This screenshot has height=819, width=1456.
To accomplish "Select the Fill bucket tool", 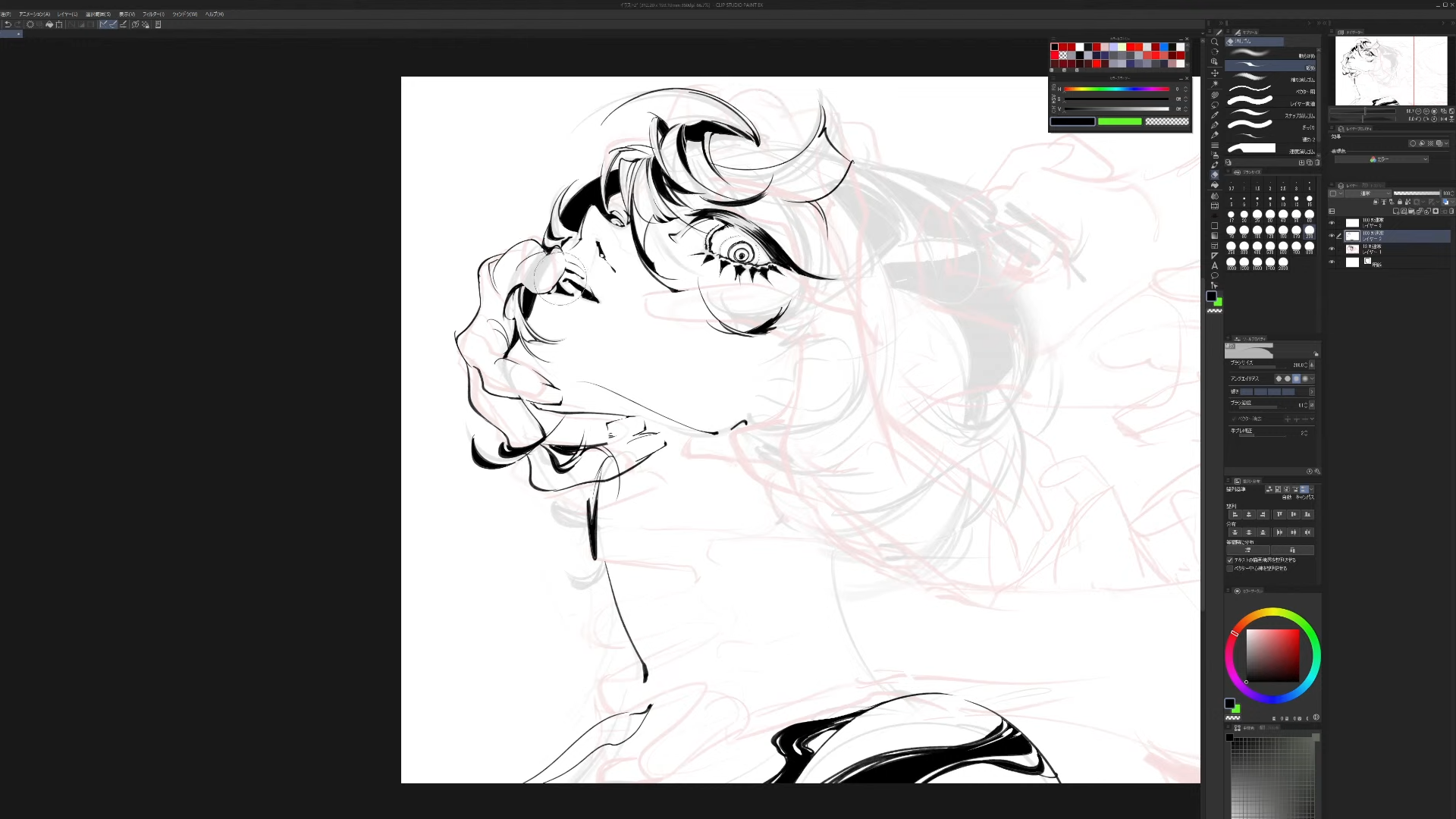I will [1214, 185].
